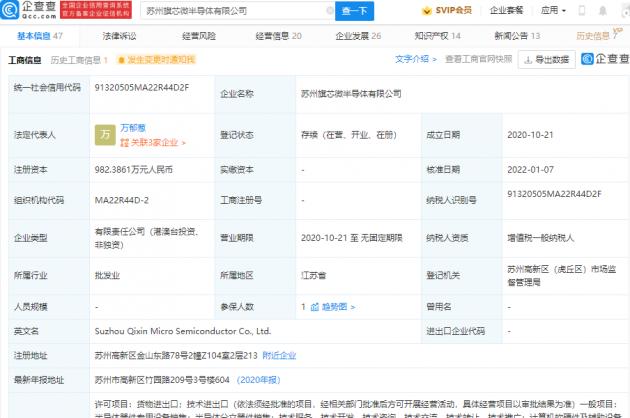Select latest annual report address 竹园路209号

pos(162,380)
